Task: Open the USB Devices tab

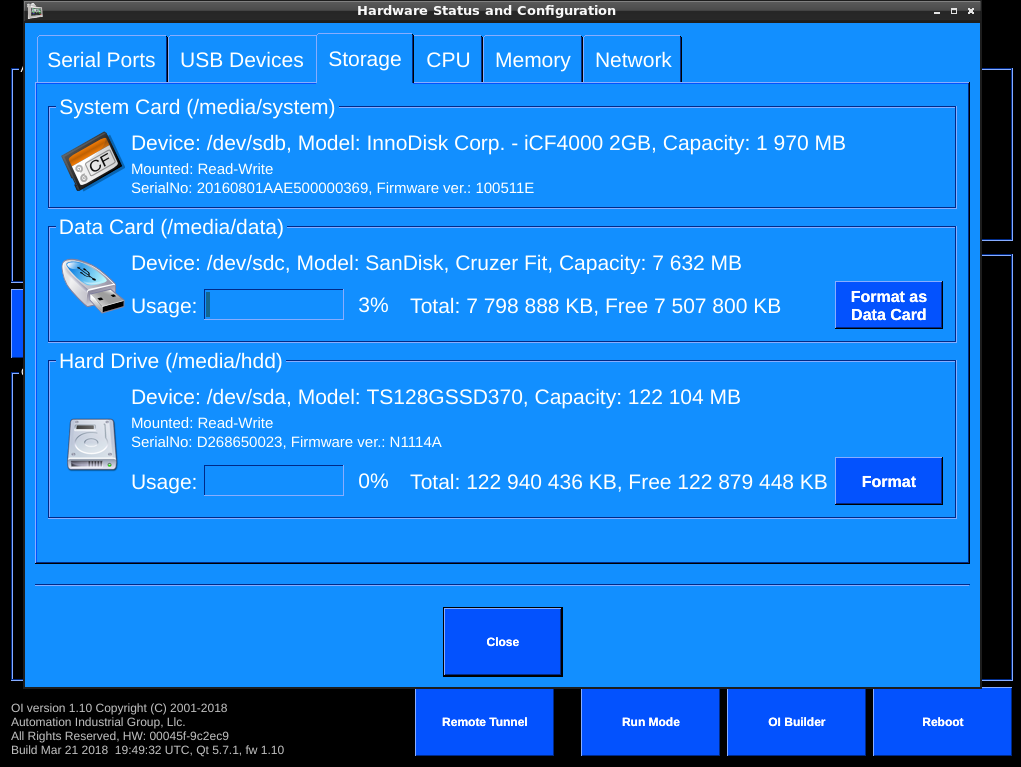Action: (242, 60)
